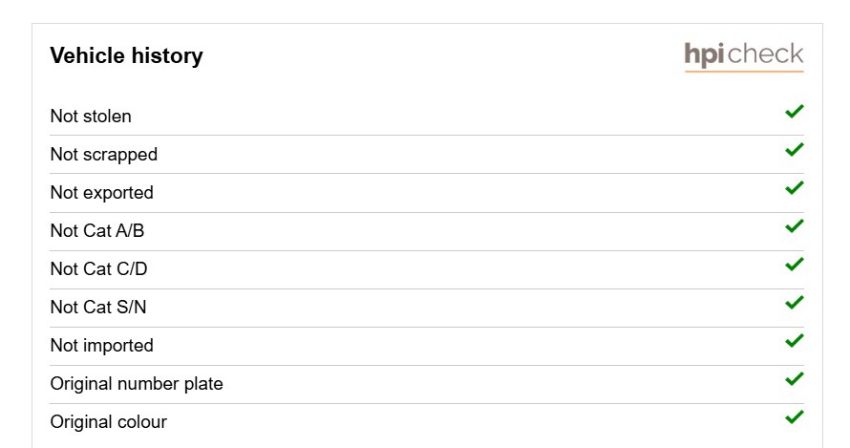Click the Not Cat A/B green tick
Image resolution: width=850 pixels, height=448 pixels.
click(794, 226)
